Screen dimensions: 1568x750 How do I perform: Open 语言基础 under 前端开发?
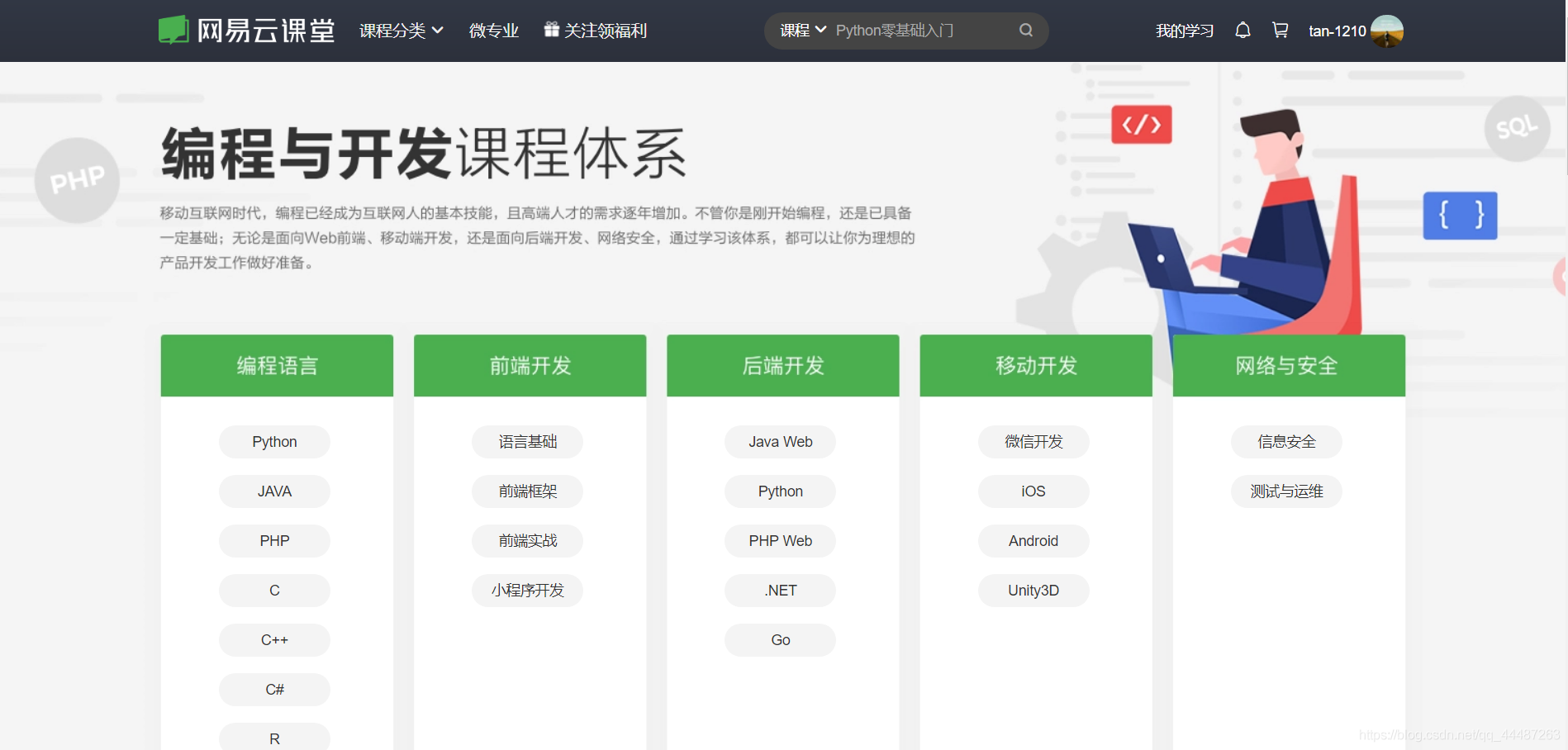(527, 442)
